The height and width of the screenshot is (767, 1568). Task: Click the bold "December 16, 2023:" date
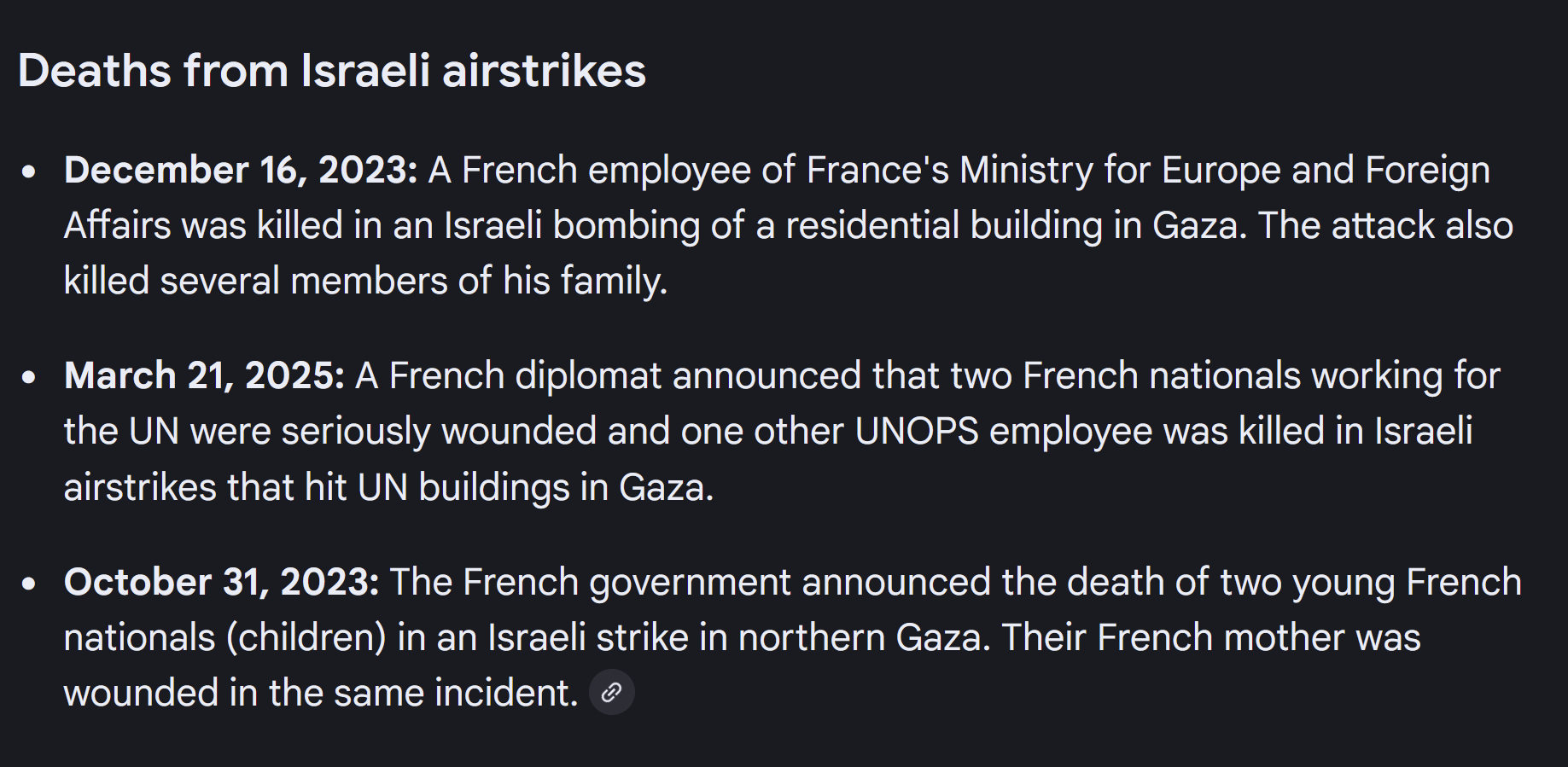241,171
